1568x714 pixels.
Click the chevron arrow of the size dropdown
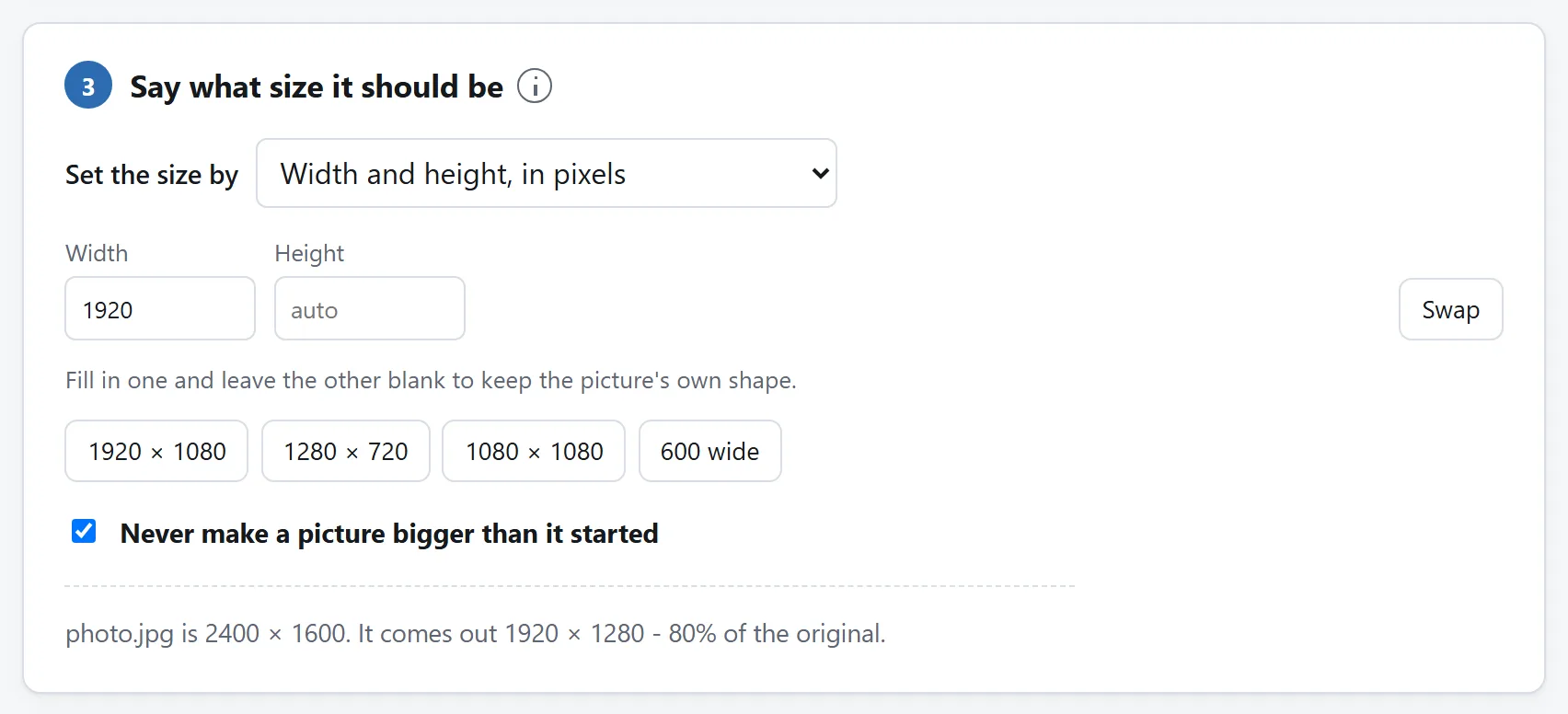coord(820,173)
